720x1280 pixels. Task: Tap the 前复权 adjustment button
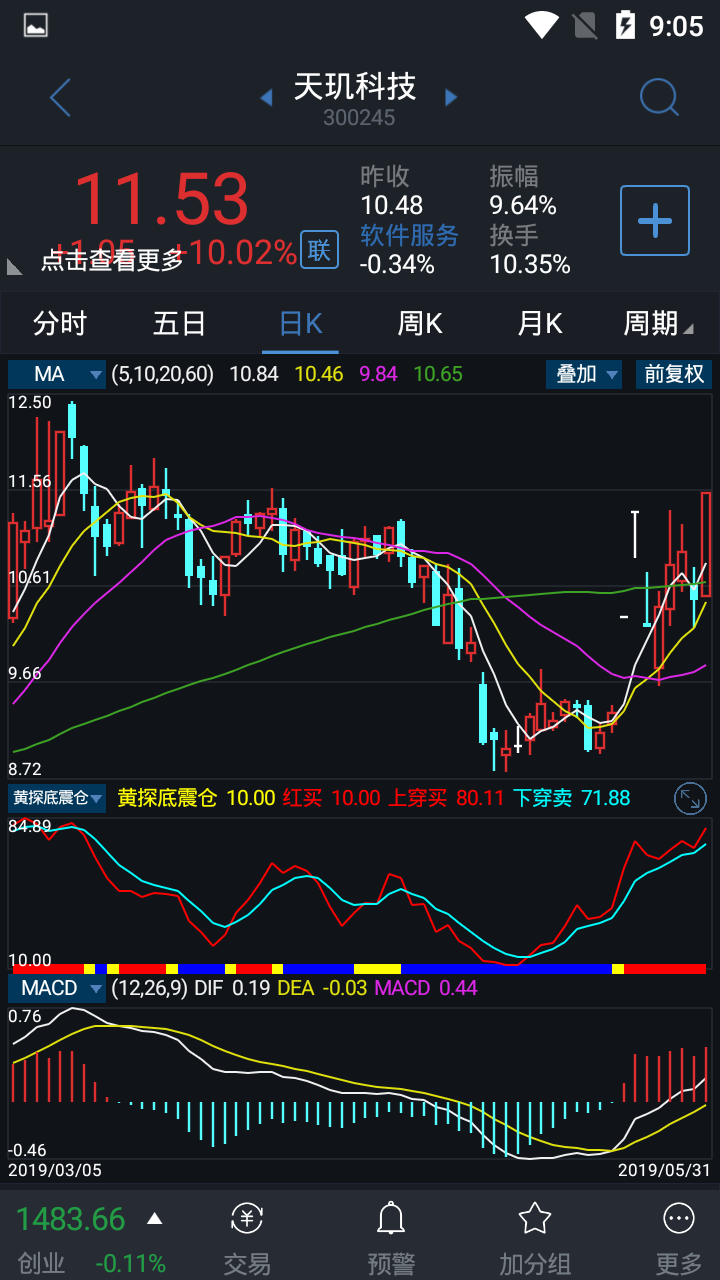674,374
